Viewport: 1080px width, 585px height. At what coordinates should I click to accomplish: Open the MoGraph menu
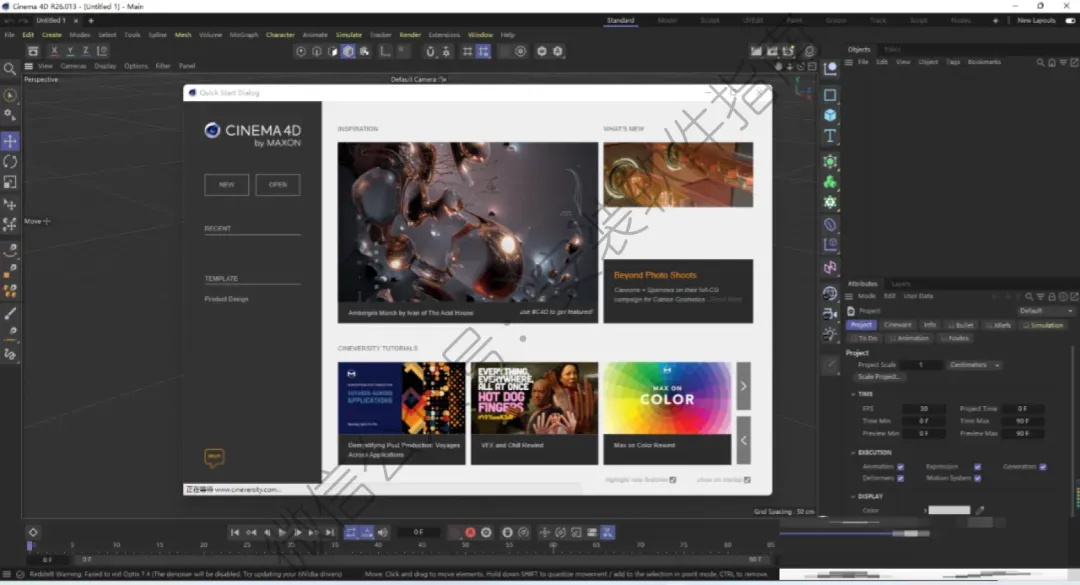pos(244,34)
